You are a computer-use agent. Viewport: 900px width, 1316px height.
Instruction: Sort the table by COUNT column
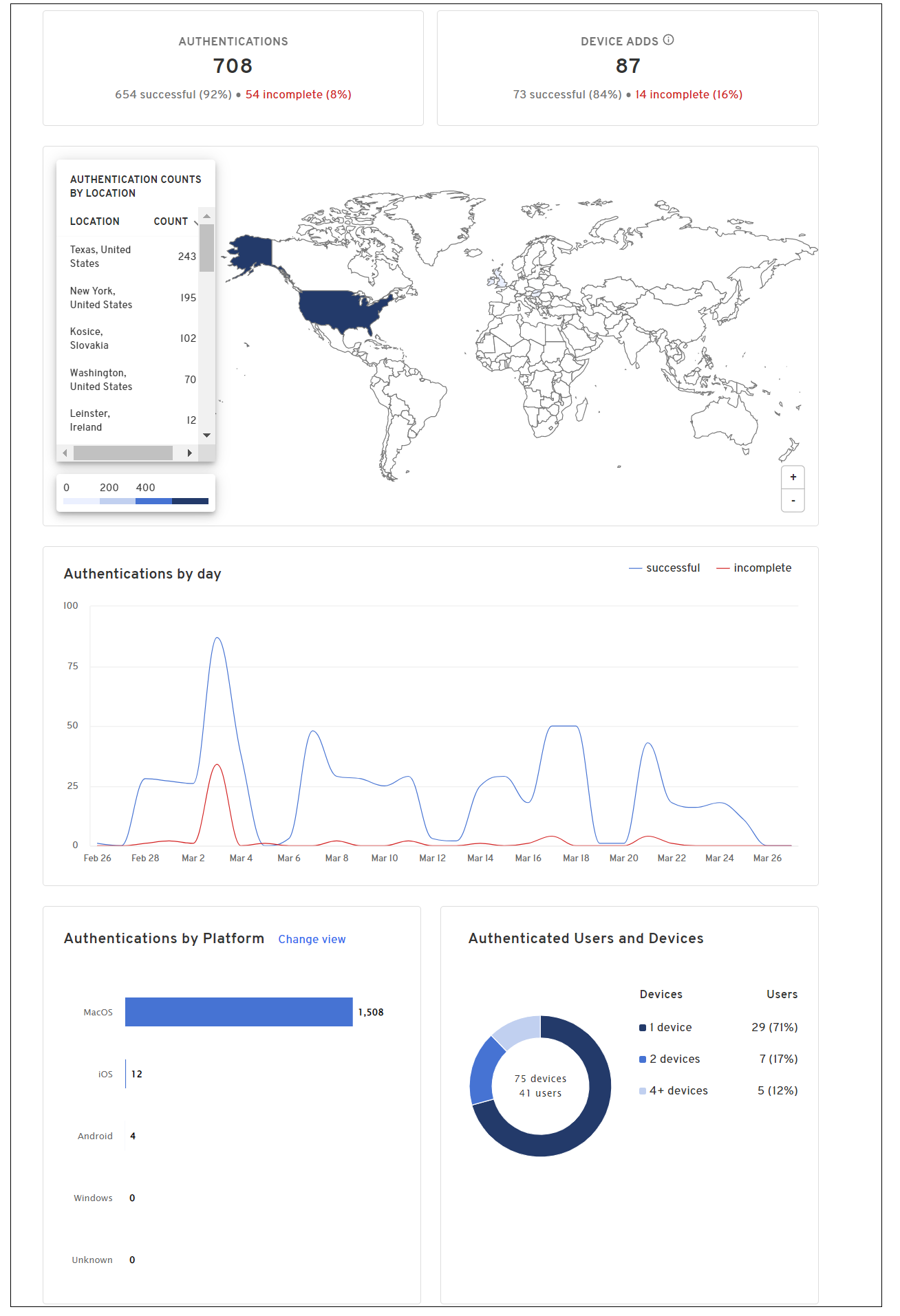[x=171, y=222]
